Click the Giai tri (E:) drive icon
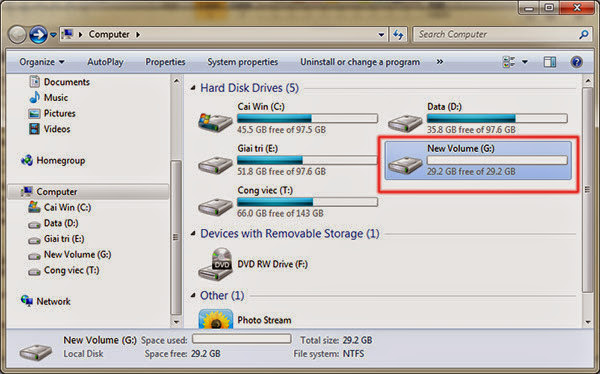 215,165
